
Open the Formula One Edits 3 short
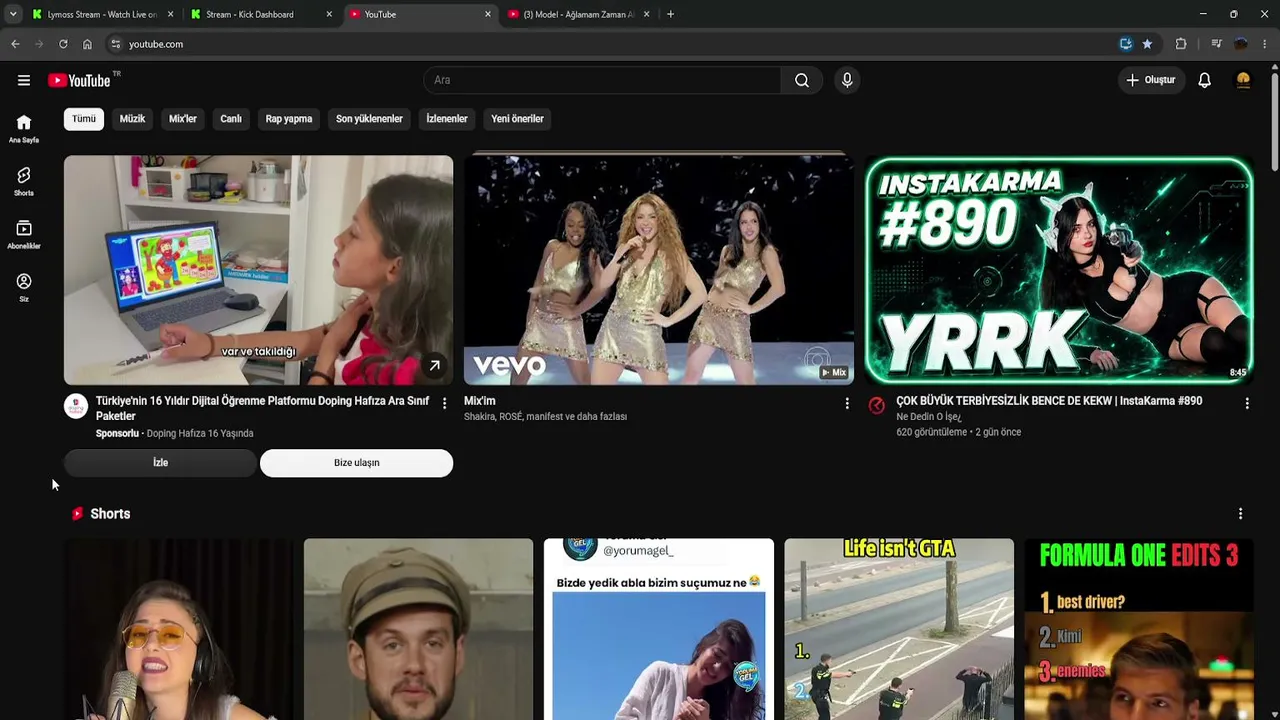pos(1139,629)
